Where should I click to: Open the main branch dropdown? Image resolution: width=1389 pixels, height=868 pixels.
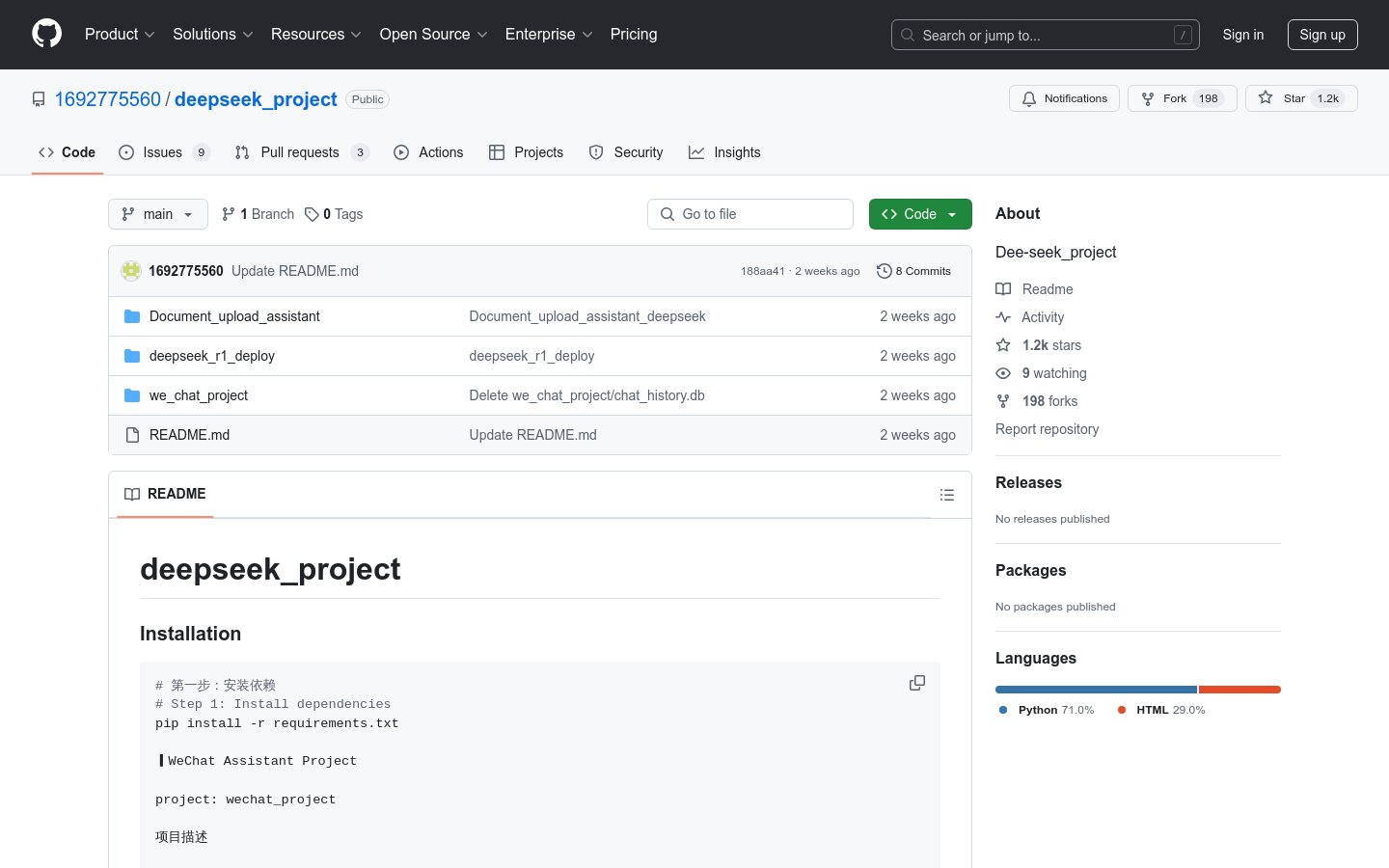pos(158,214)
